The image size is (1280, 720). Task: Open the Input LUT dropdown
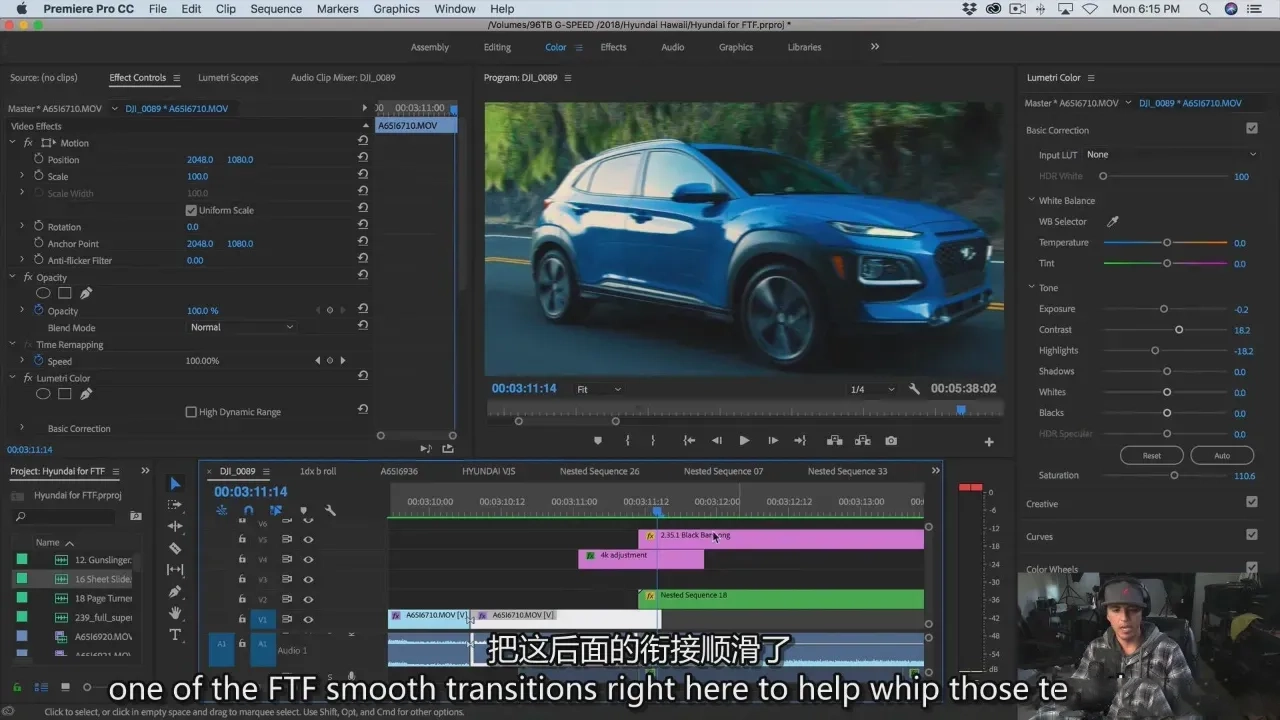click(x=1171, y=155)
